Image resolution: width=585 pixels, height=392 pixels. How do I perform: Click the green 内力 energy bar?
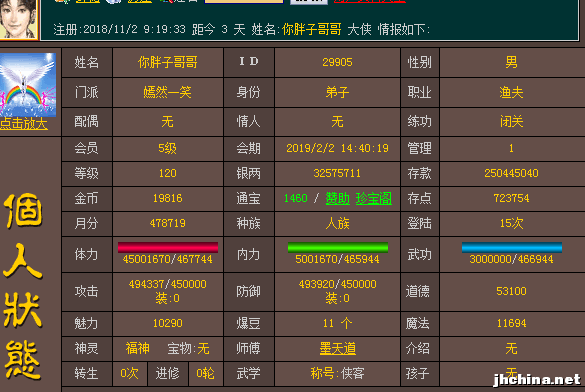click(x=338, y=247)
